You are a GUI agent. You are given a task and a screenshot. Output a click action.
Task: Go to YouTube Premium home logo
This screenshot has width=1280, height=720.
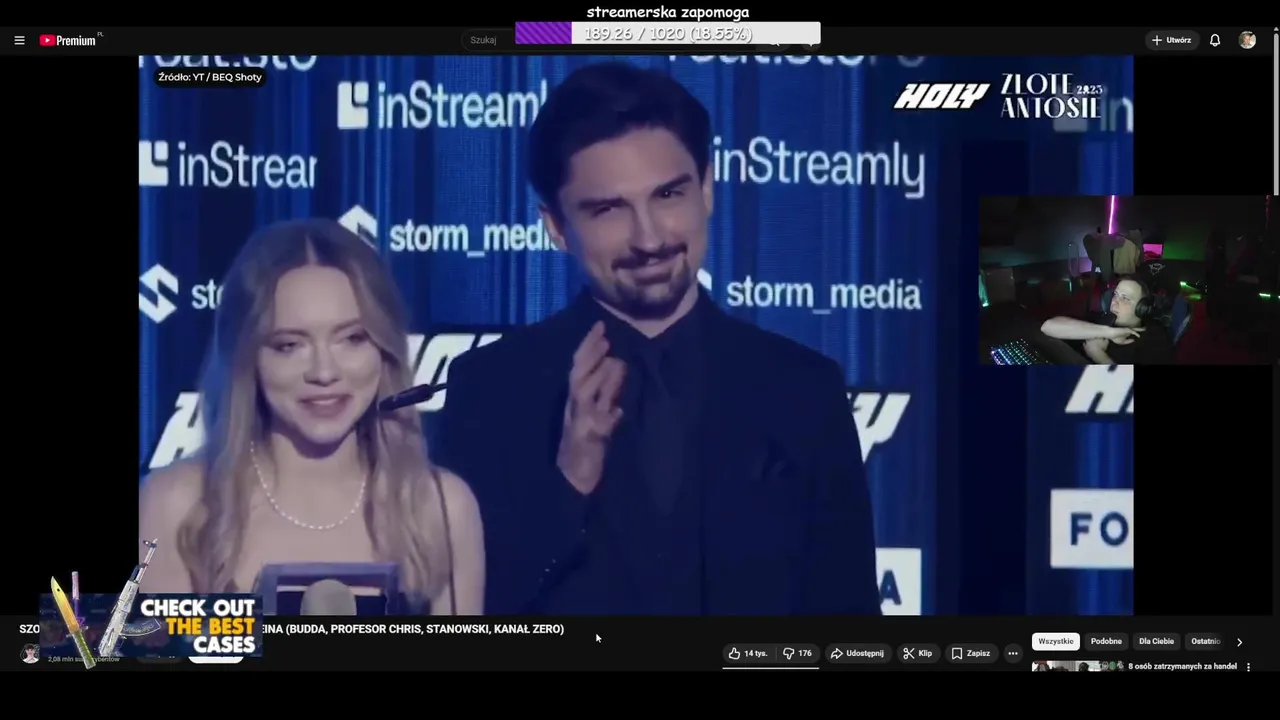coord(69,40)
